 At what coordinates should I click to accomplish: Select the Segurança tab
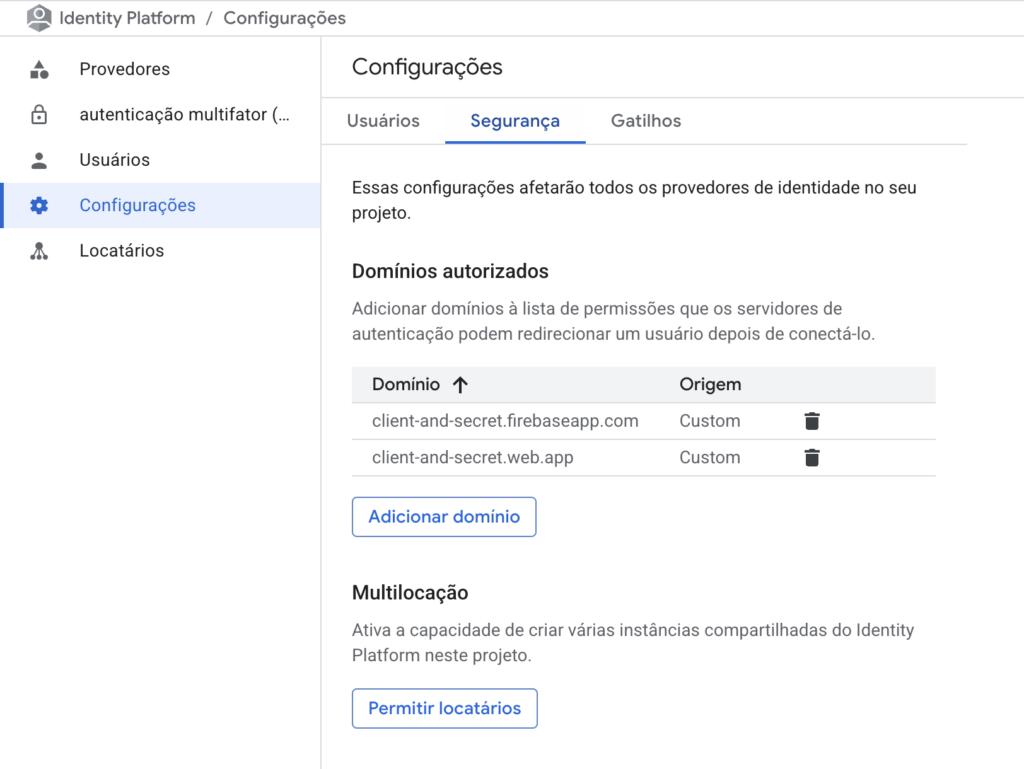click(x=515, y=121)
